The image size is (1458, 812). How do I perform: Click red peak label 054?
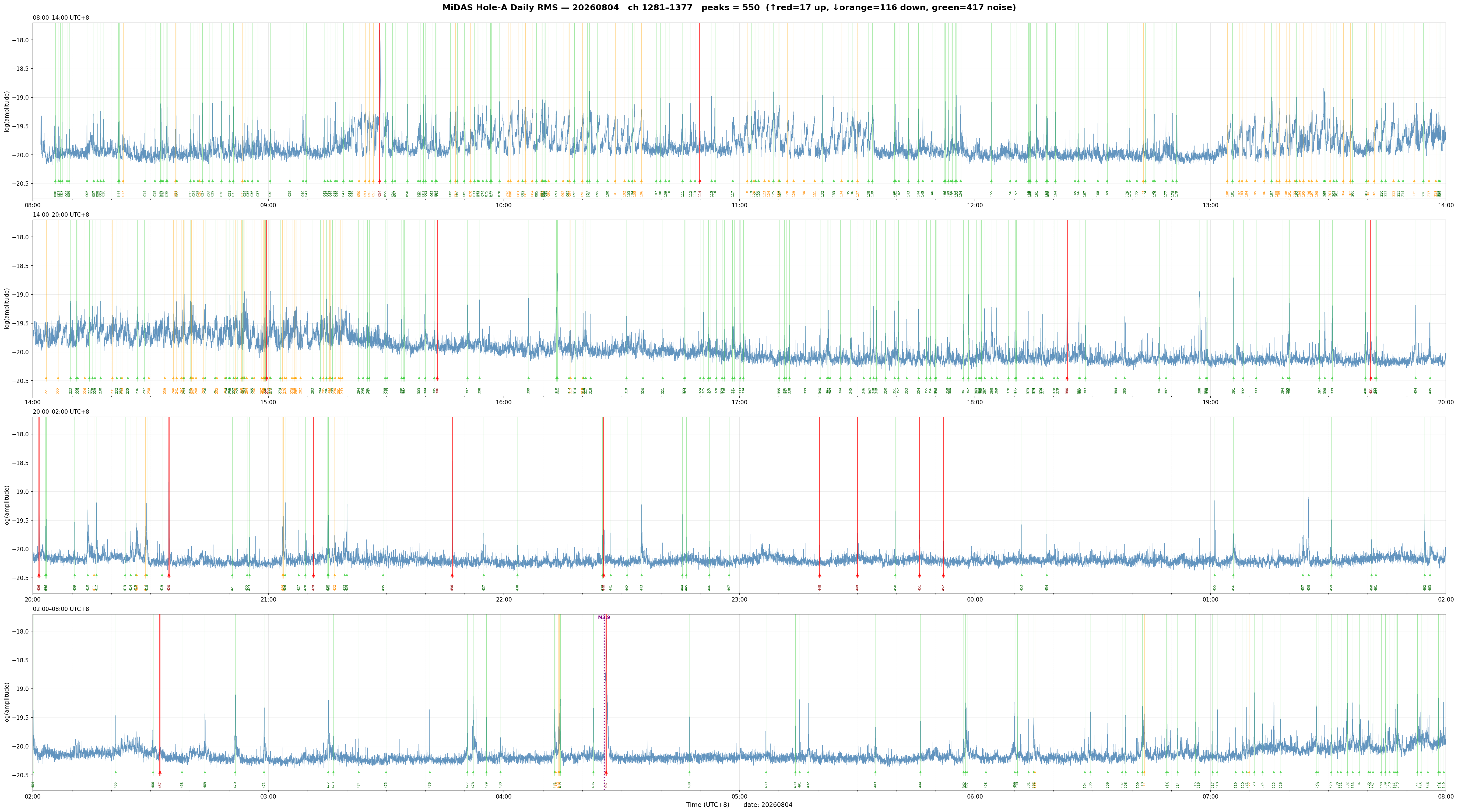pos(380,194)
